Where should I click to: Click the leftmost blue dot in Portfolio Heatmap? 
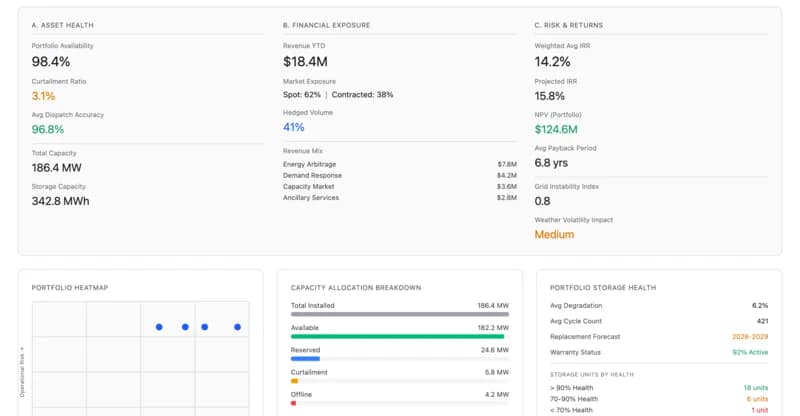point(158,327)
